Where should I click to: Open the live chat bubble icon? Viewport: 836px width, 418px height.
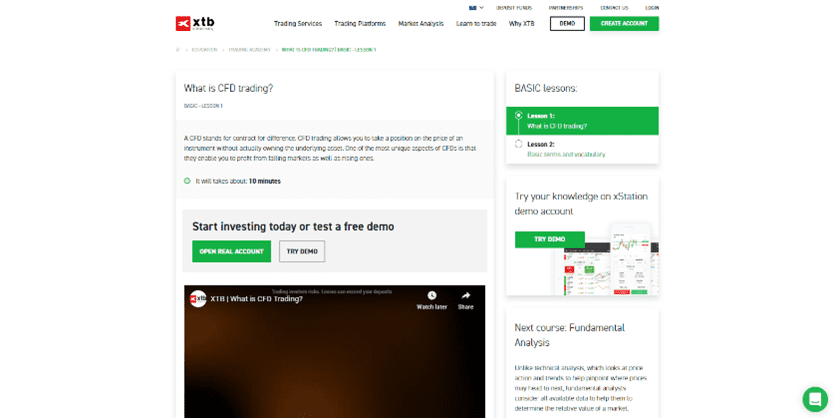click(815, 399)
